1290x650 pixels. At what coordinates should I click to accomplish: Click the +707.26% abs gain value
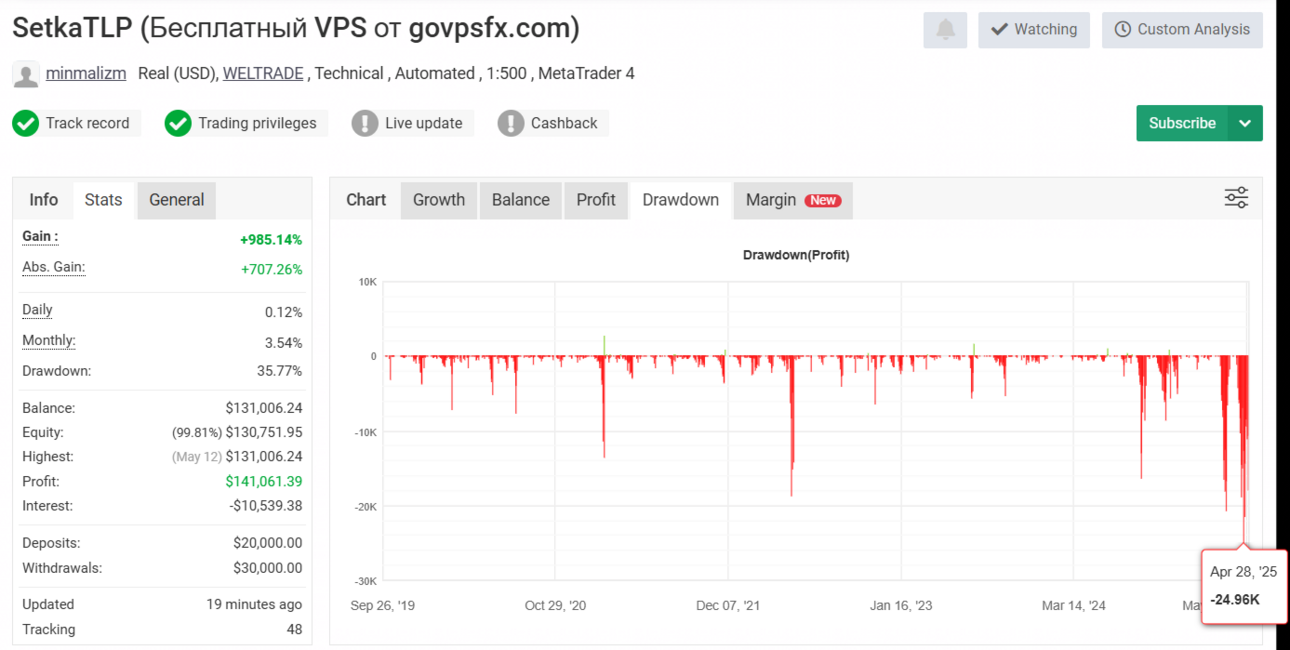click(271, 269)
